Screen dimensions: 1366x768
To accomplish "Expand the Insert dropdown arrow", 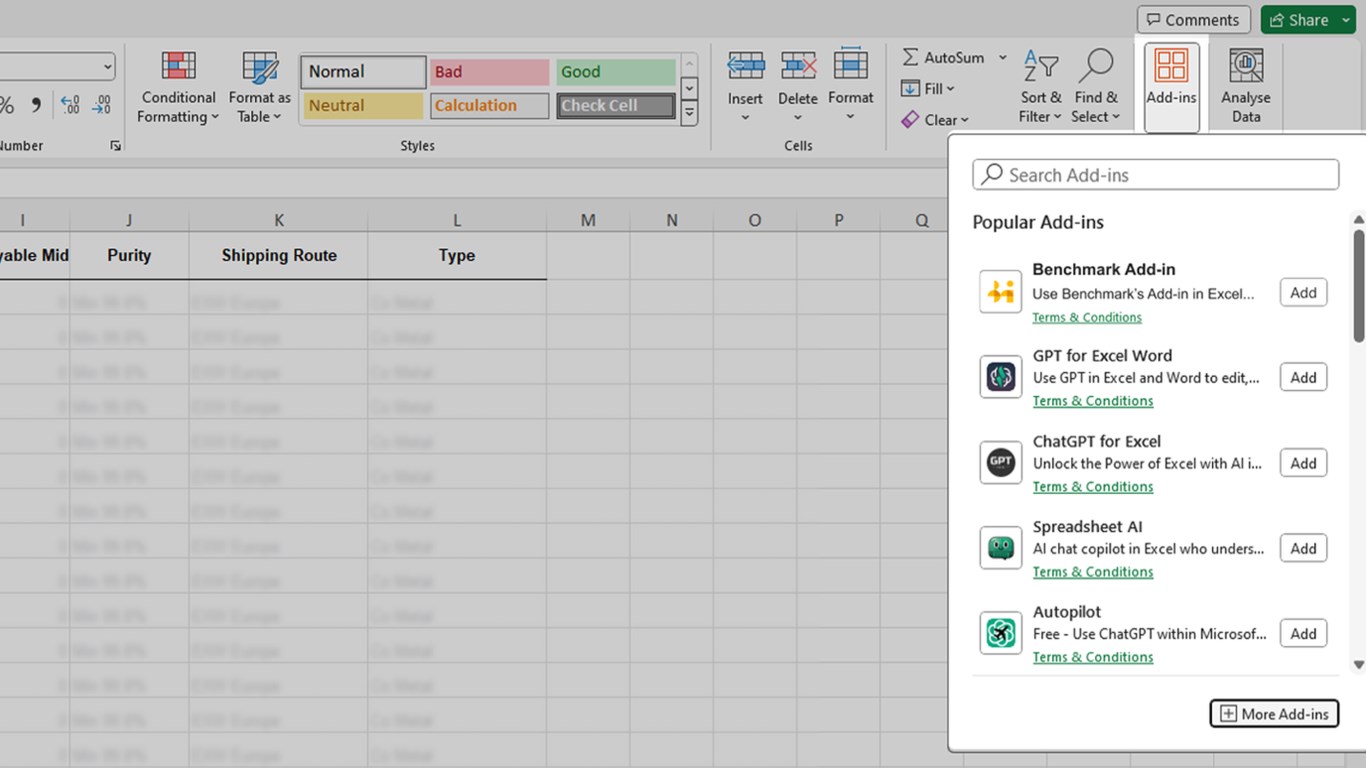I will tap(745, 118).
